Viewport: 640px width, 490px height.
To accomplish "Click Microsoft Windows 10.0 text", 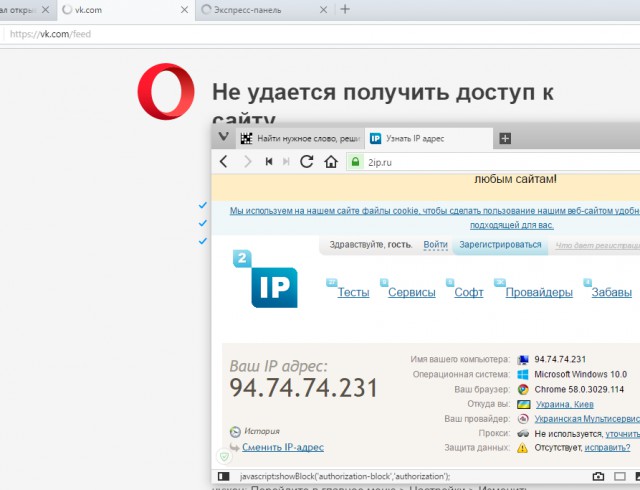I will pos(580,374).
